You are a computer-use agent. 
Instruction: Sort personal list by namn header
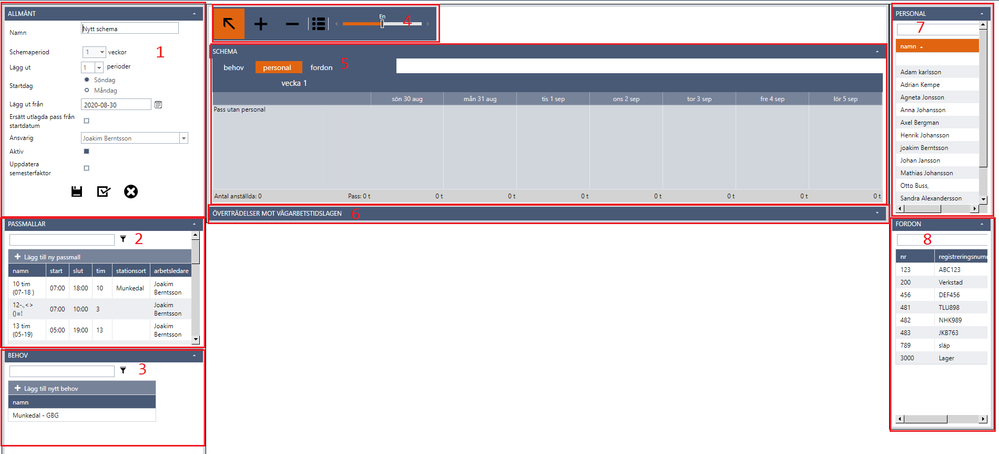click(937, 46)
